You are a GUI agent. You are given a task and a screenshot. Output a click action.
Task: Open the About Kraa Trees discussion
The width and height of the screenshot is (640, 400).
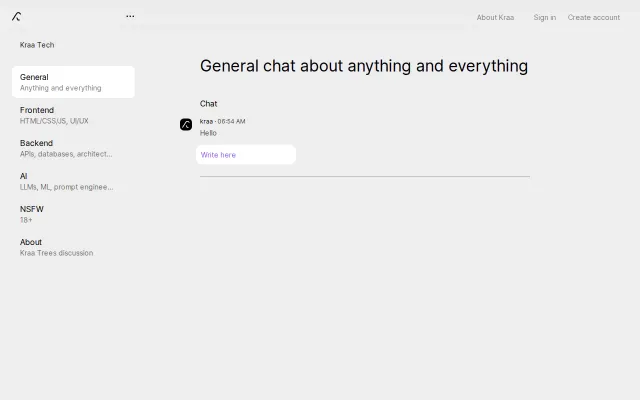[x=73, y=247]
